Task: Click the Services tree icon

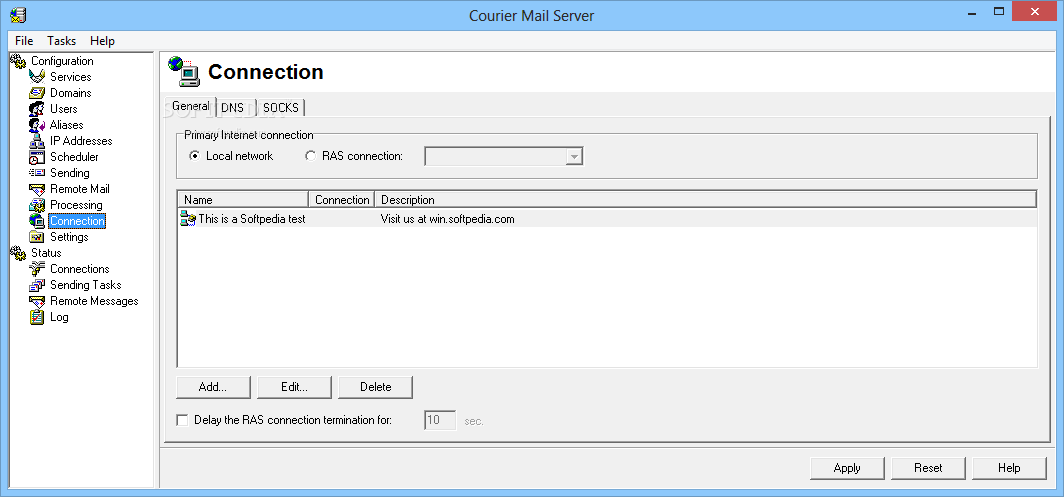Action: pyautogui.click(x=37, y=77)
